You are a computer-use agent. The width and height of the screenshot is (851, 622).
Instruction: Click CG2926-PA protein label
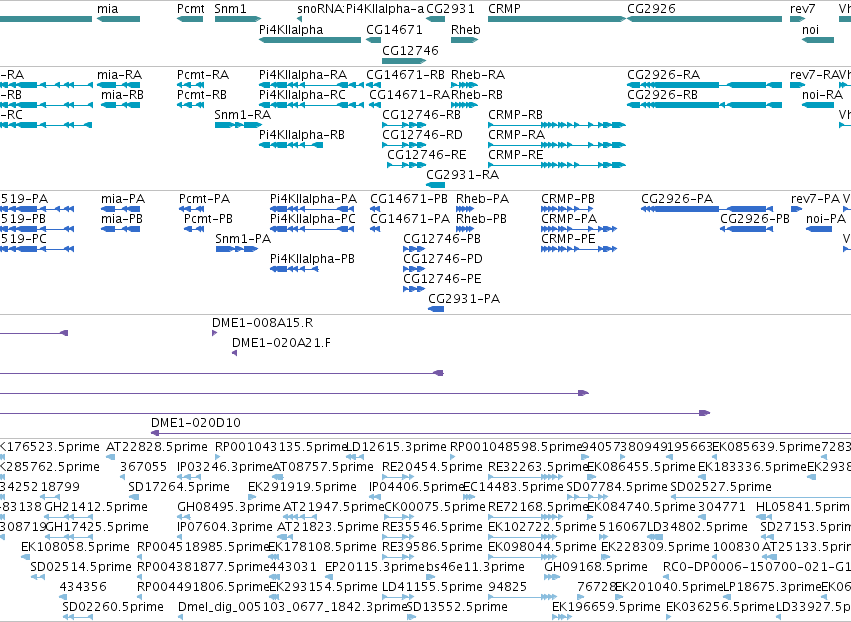click(x=677, y=199)
